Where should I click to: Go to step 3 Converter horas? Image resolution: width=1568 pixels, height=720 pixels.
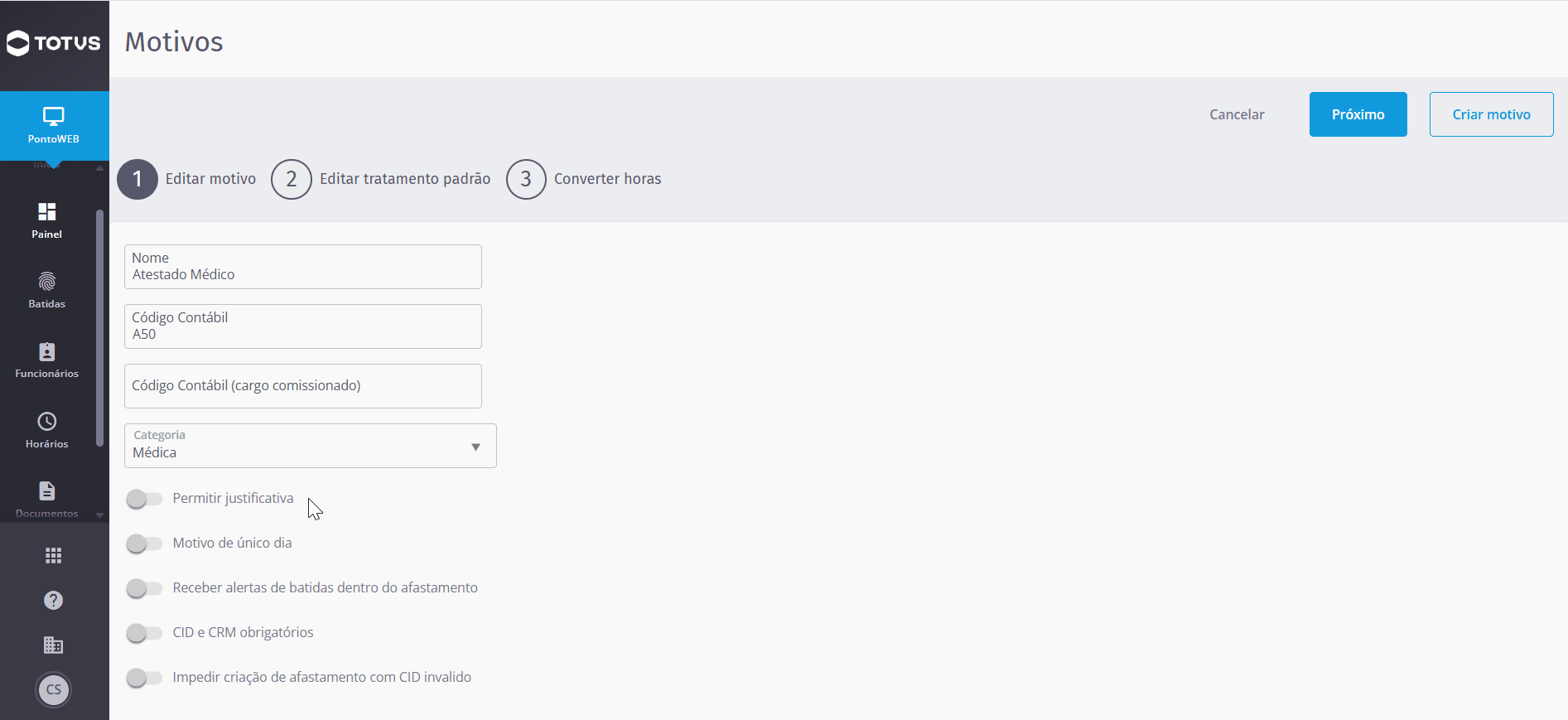[584, 179]
